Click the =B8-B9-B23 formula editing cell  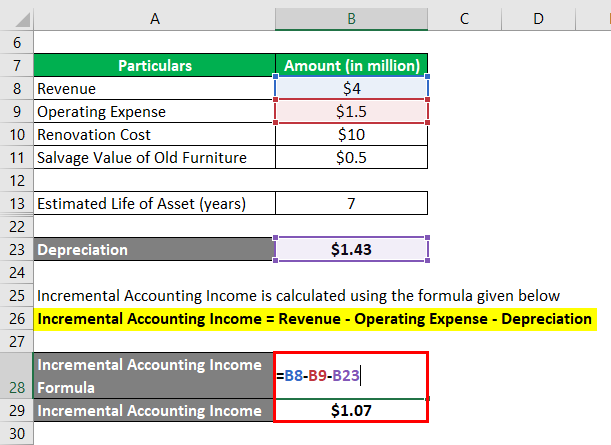click(x=351, y=376)
